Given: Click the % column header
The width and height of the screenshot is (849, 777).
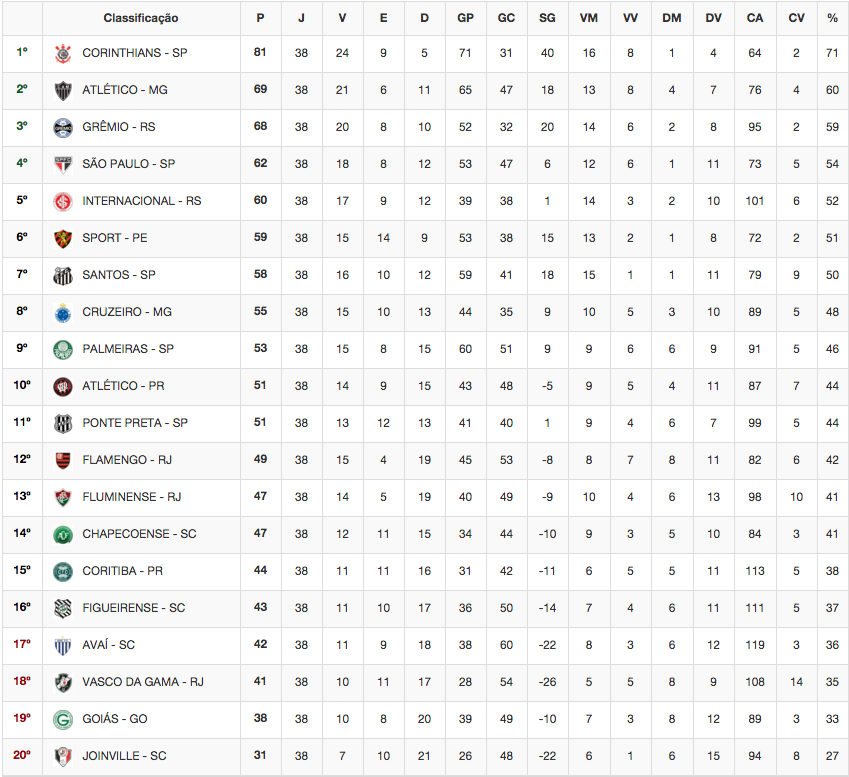Looking at the screenshot, I should tap(832, 18).
